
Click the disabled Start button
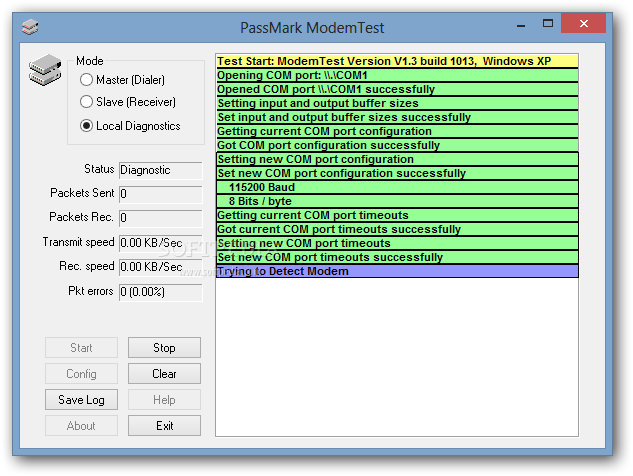pyautogui.click(x=82, y=348)
